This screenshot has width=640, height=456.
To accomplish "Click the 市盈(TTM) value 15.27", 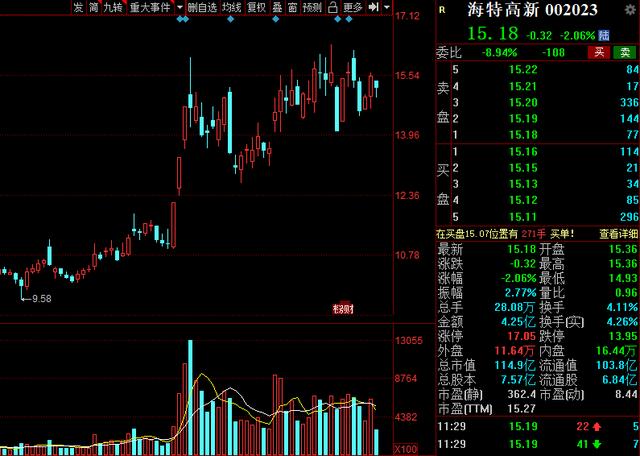I will tap(522, 408).
